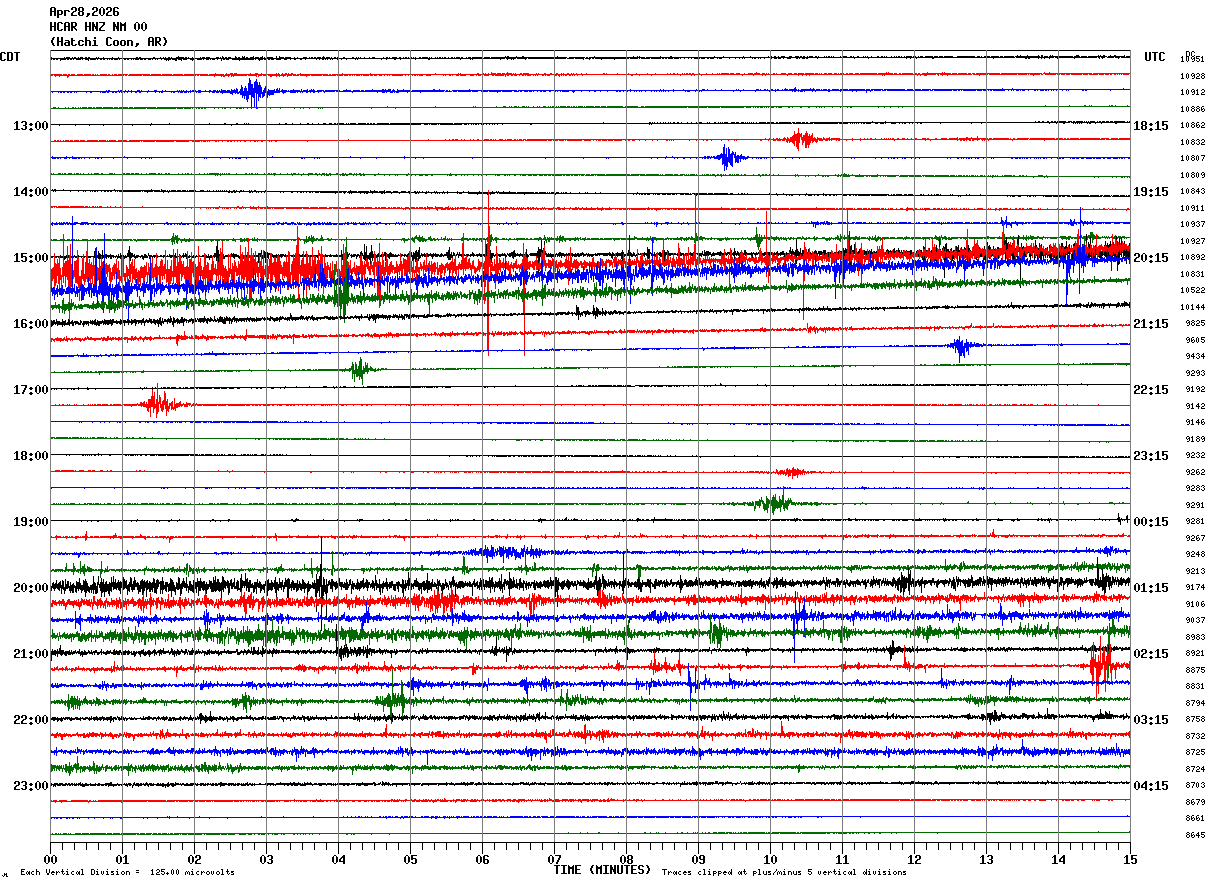Viewport: 1210px width, 886px height.
Task: Click the 21:15 UTC time label
Action: tap(1151, 324)
